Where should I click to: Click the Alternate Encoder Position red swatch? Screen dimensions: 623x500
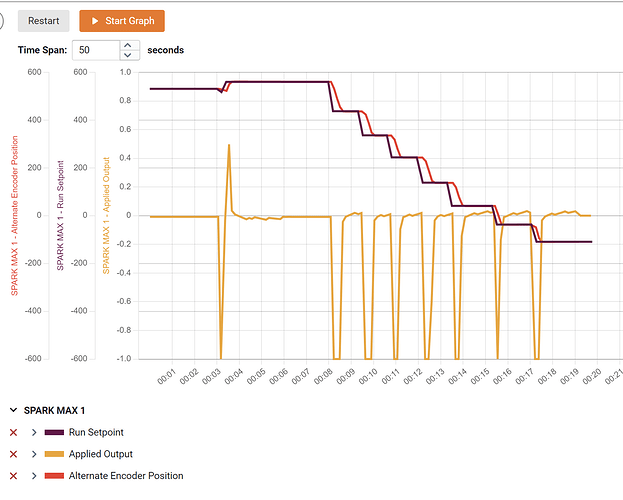54,476
